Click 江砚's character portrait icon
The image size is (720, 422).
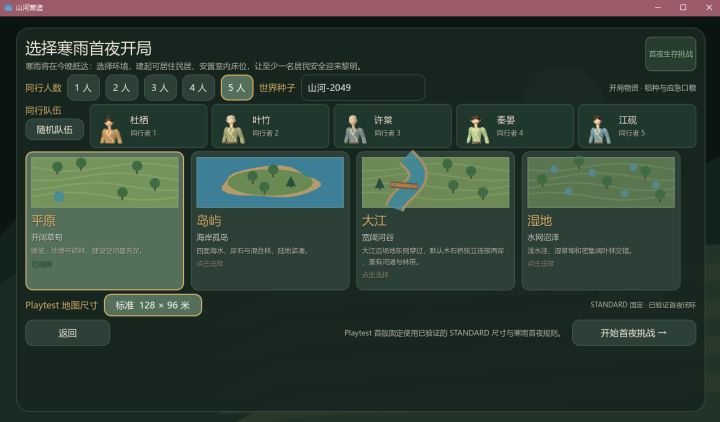click(x=600, y=130)
